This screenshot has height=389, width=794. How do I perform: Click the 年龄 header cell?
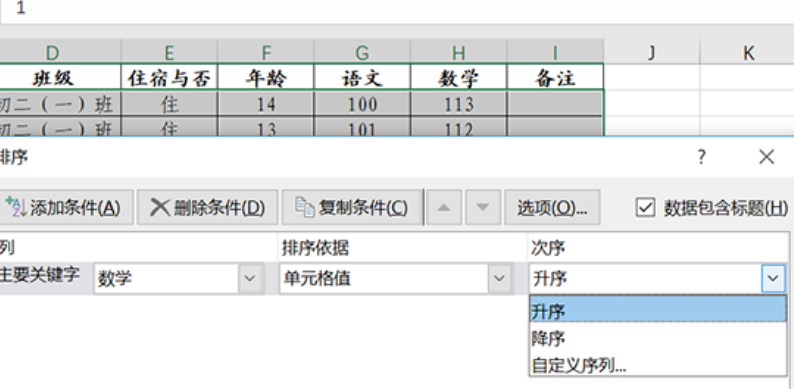(x=266, y=77)
